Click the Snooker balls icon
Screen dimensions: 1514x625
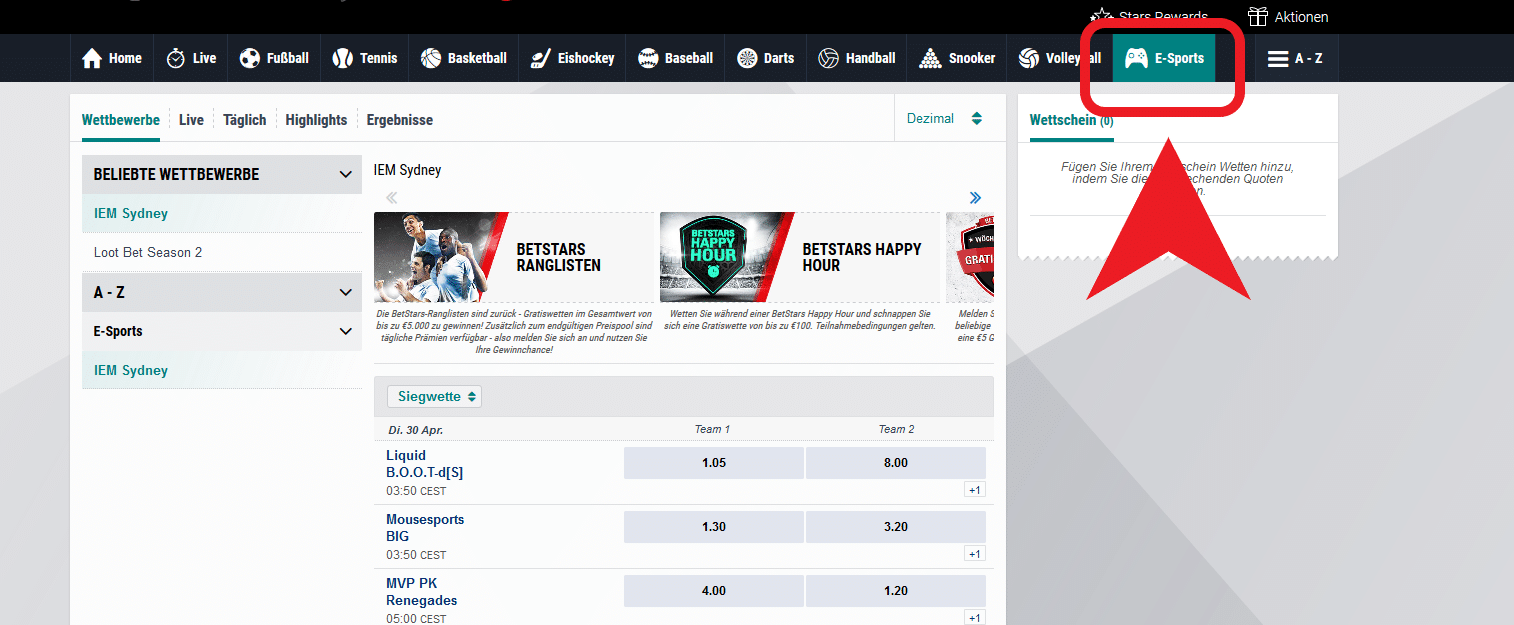(x=931, y=58)
